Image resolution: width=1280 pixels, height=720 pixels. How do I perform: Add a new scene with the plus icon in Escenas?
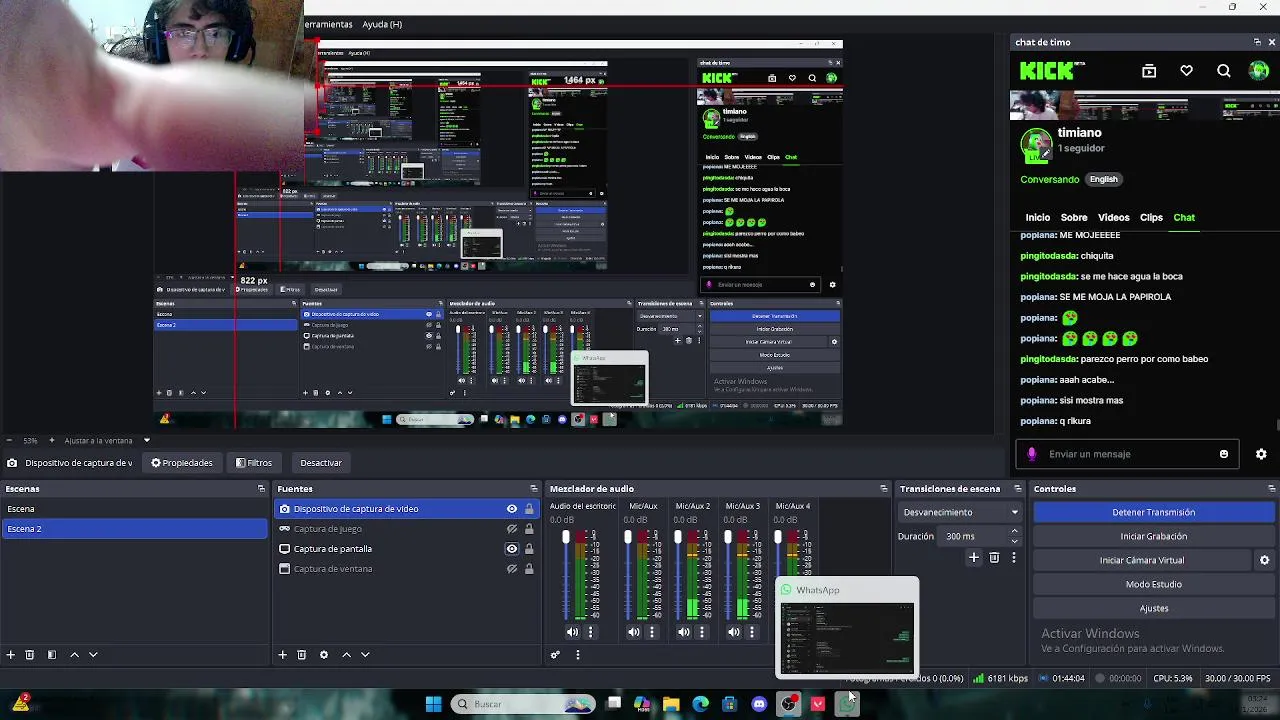11,655
